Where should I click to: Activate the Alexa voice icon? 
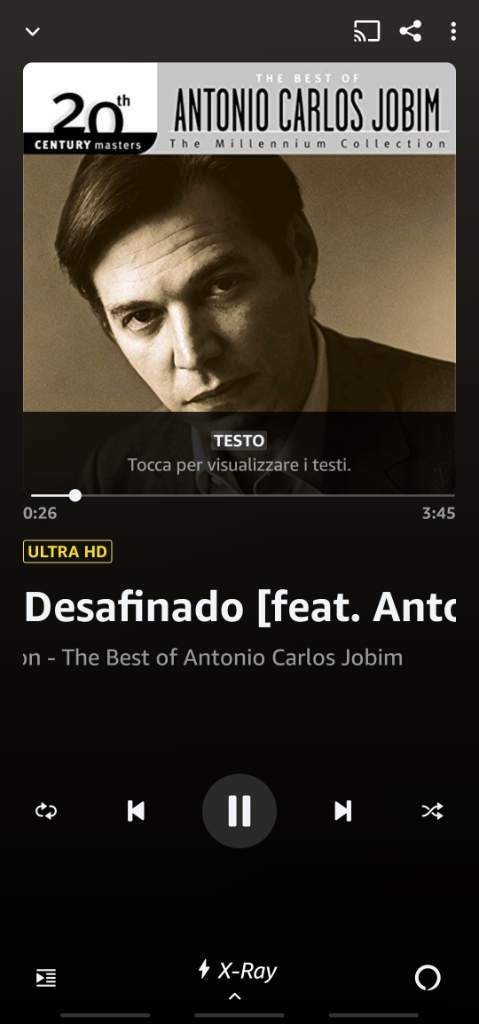pos(427,978)
